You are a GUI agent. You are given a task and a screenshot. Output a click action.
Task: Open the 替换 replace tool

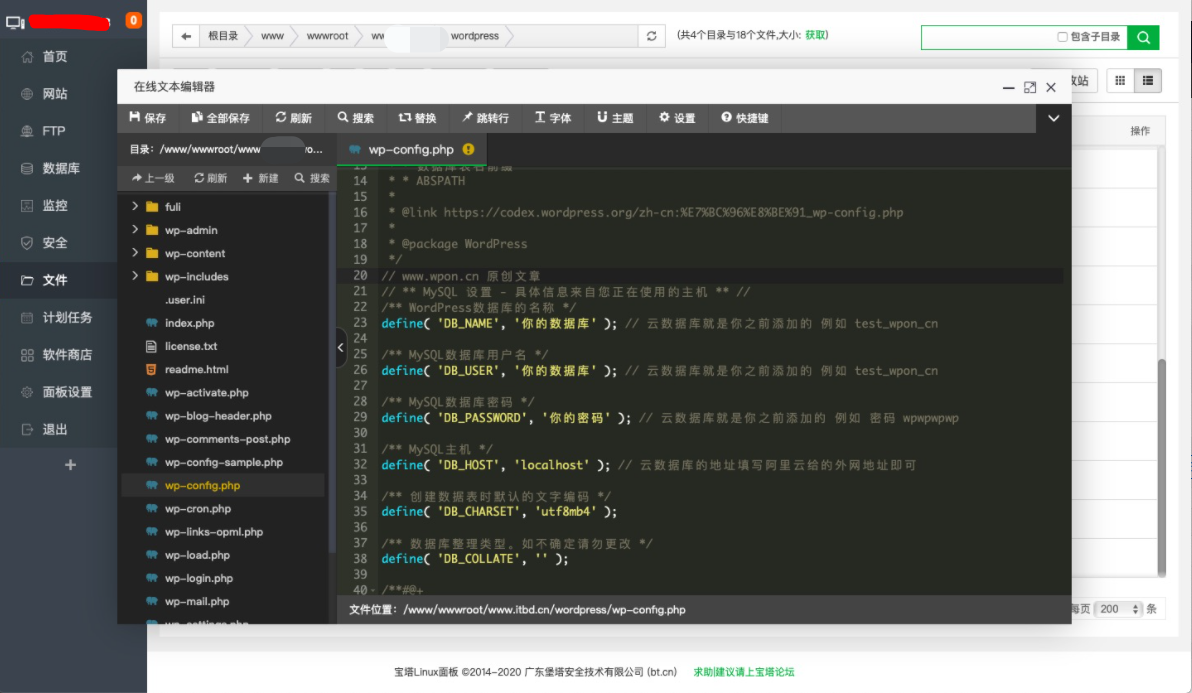(417, 118)
